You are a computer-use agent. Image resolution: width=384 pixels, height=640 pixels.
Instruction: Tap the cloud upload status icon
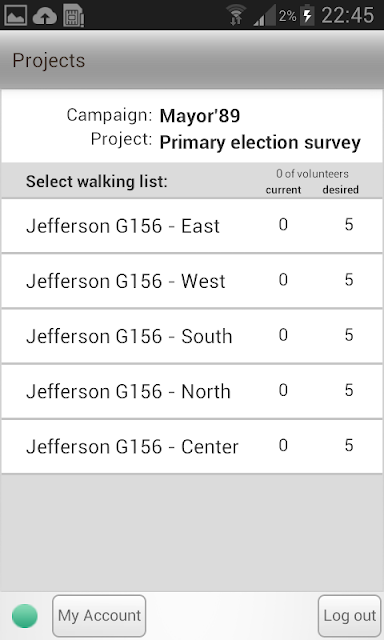pos(45,16)
